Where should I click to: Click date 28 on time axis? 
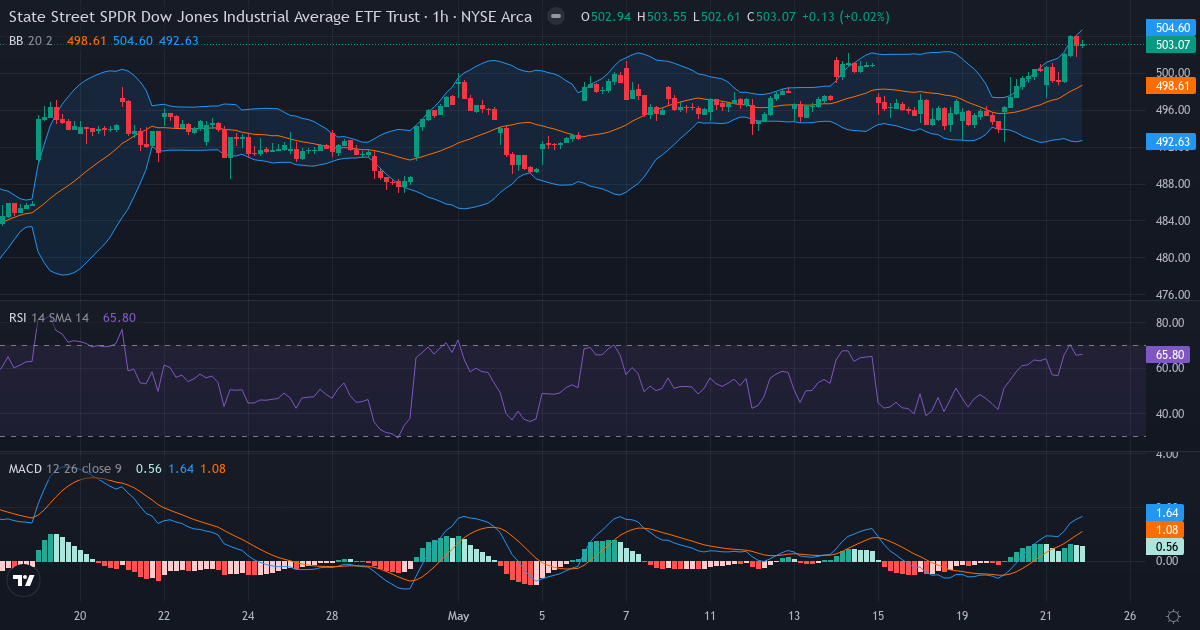332,615
